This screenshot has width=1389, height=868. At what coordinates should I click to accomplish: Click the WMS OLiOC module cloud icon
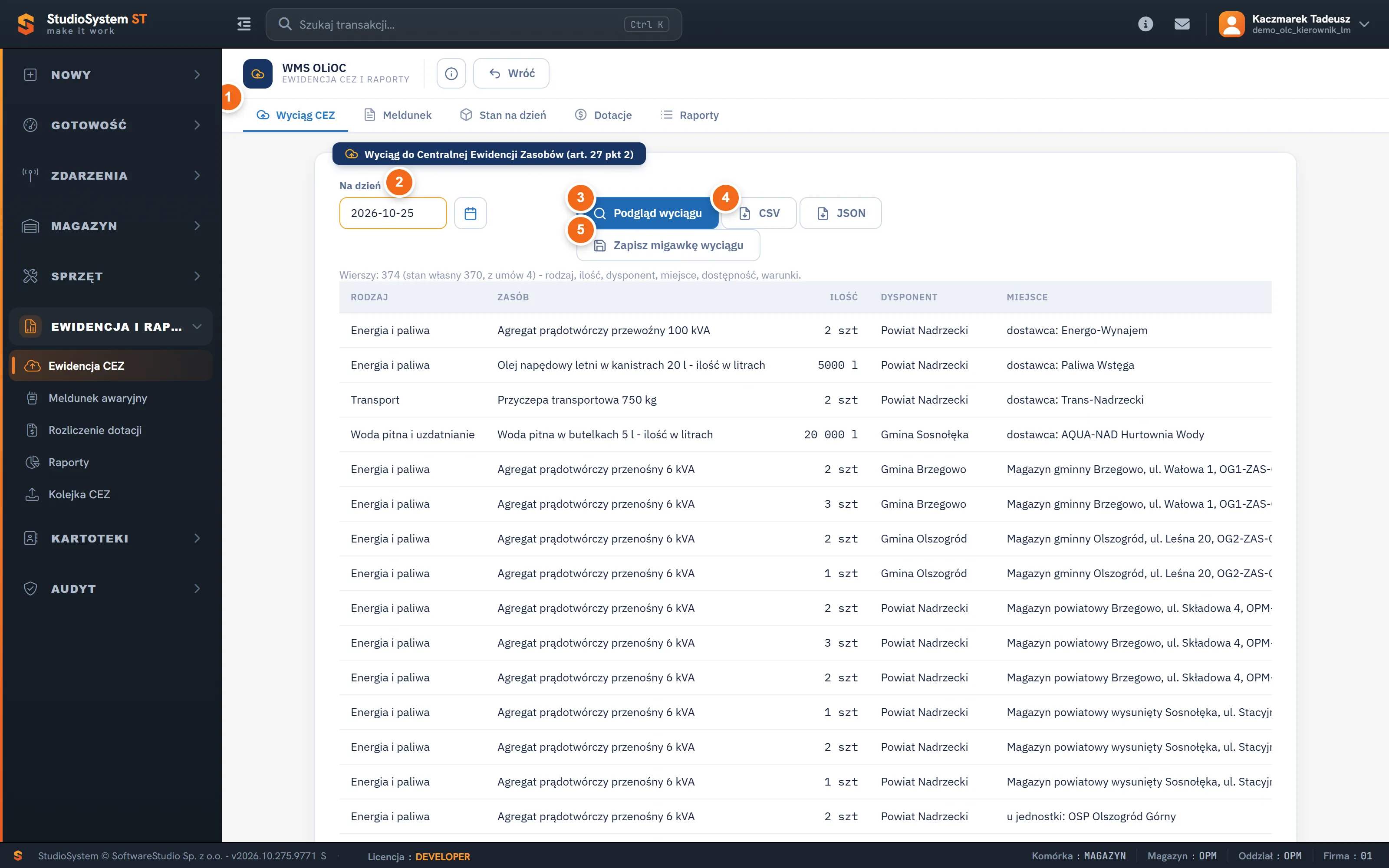pos(258,73)
